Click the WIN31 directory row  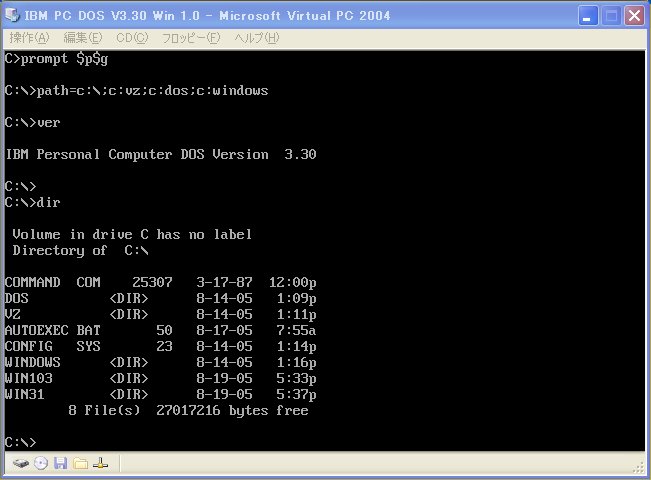160,394
